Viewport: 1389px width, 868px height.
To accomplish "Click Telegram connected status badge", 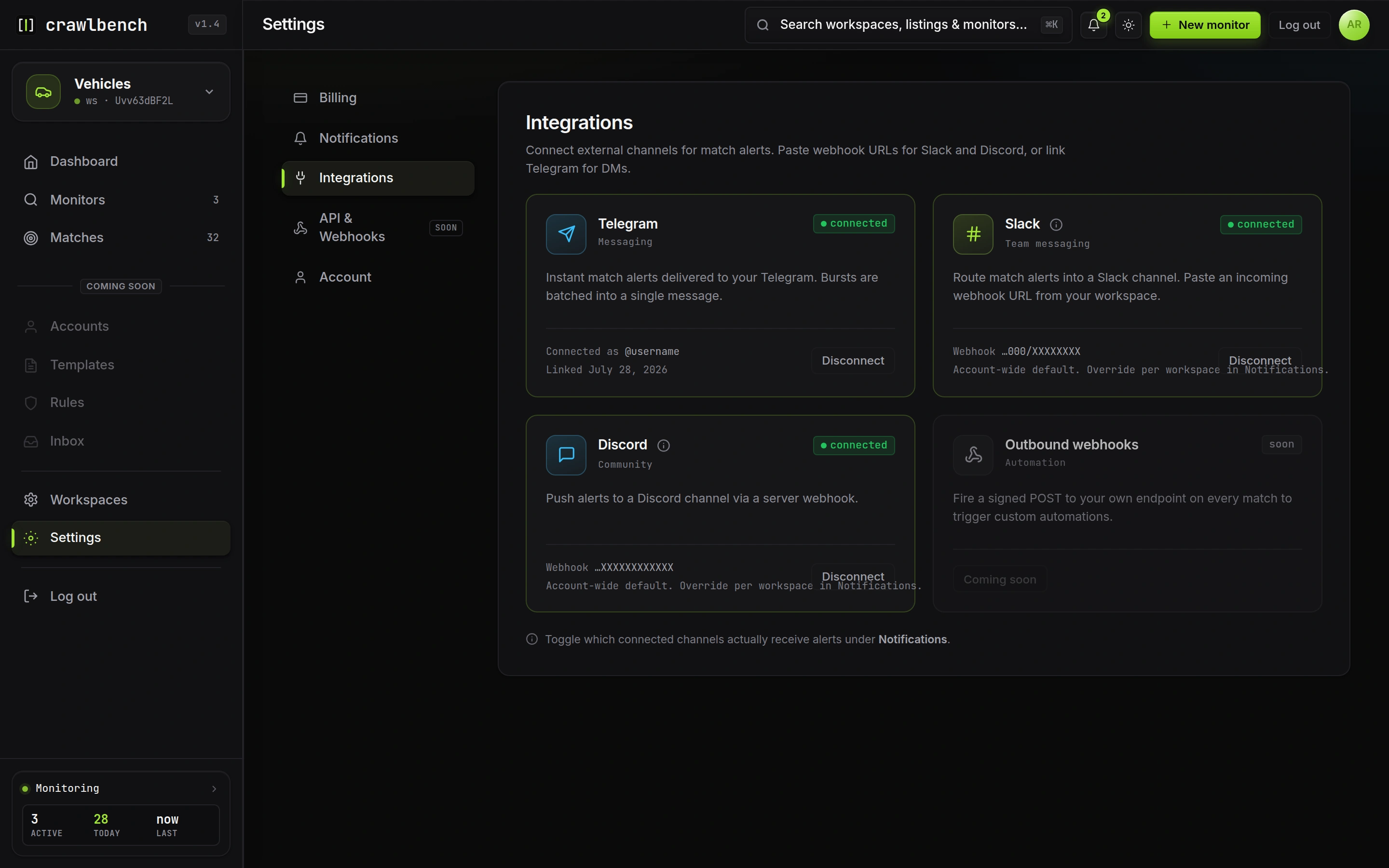I will tap(854, 223).
